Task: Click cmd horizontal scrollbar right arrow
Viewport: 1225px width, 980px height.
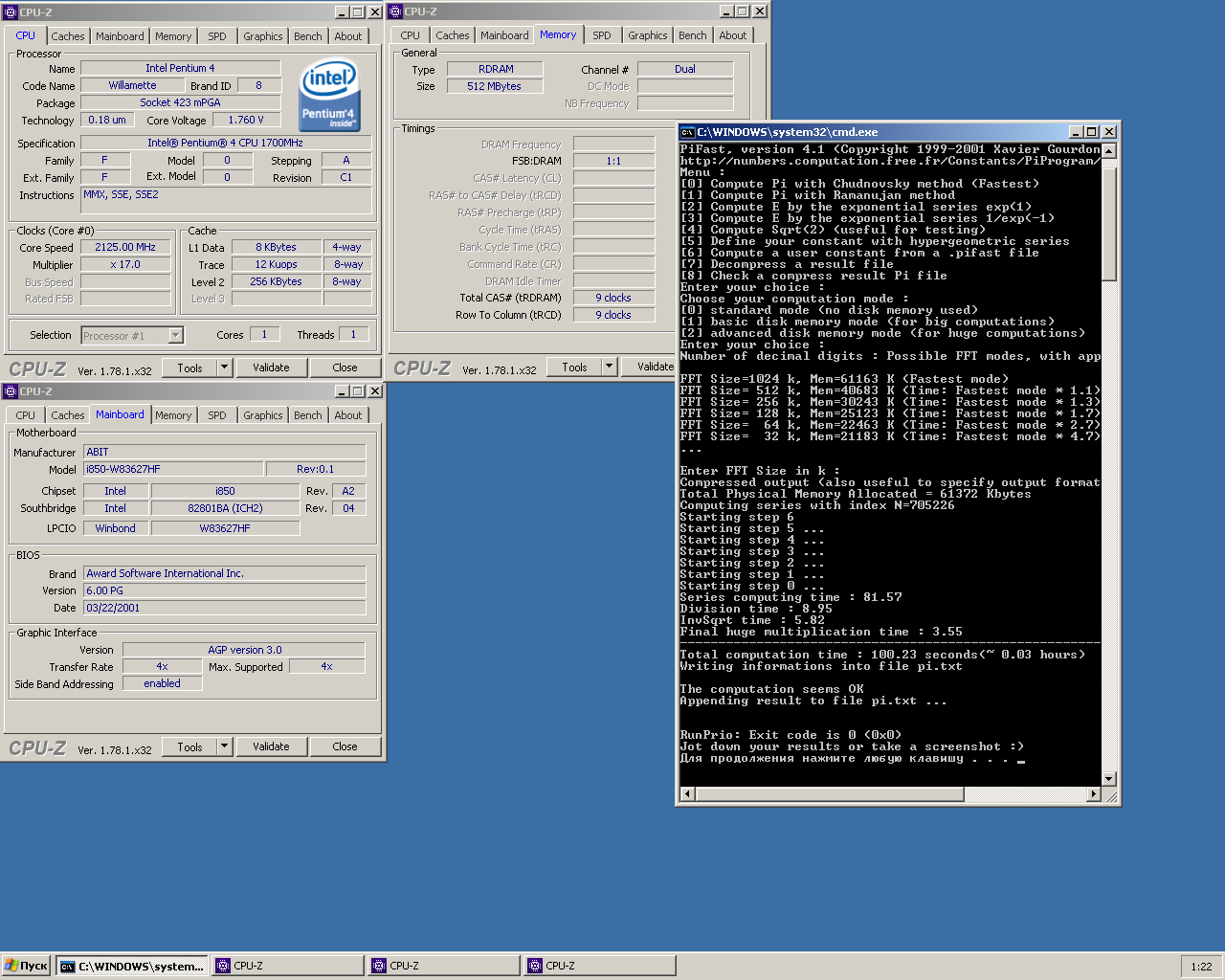Action: coord(1094,794)
